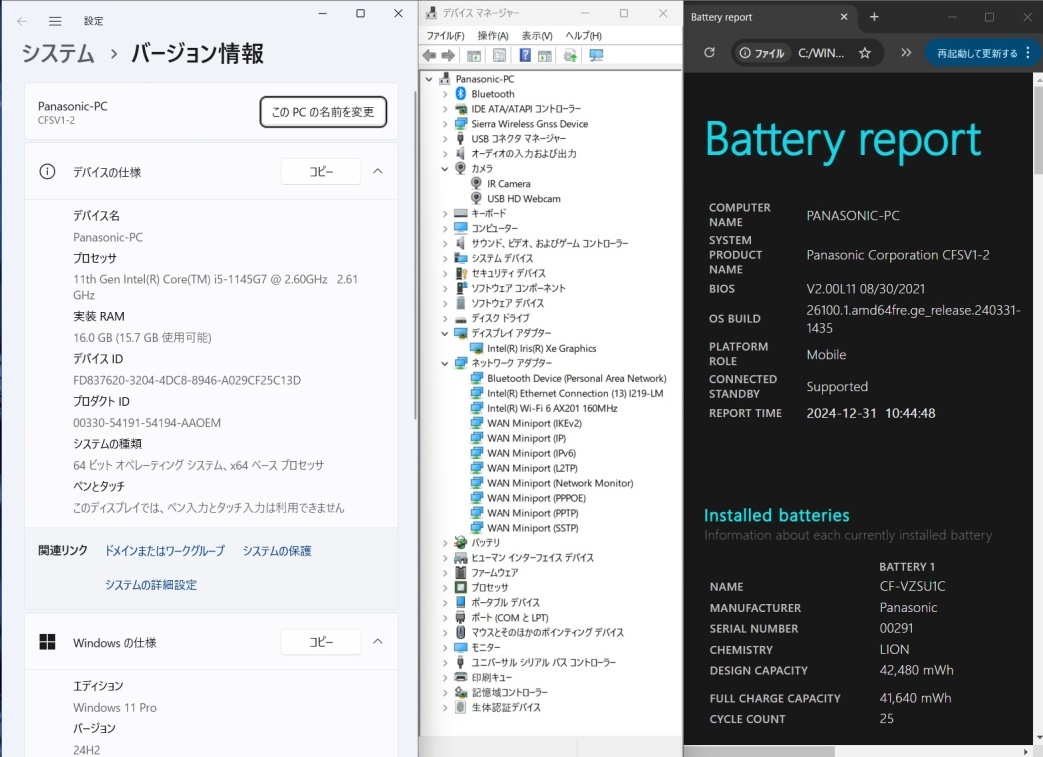
Task: Open the Help menu in Device Manager
Action: [x=583, y=35]
